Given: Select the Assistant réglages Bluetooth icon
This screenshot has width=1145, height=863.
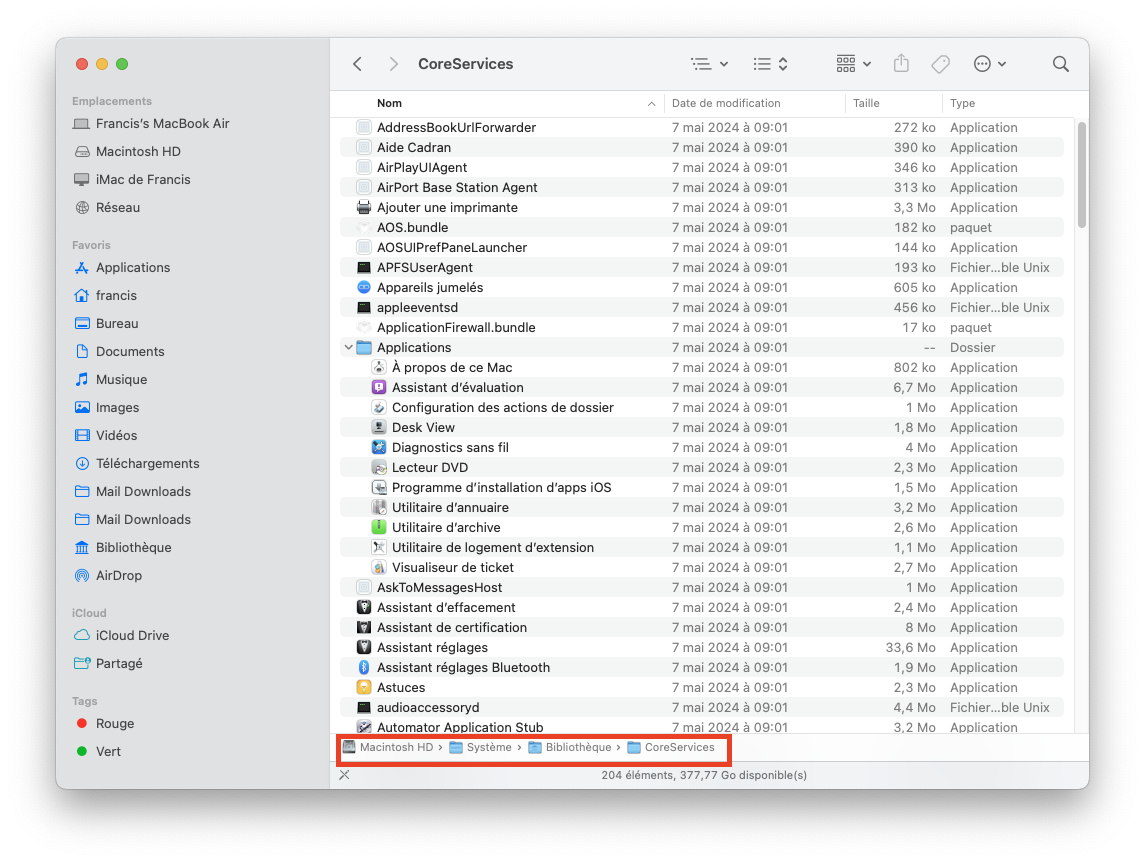Looking at the screenshot, I should 364,668.
